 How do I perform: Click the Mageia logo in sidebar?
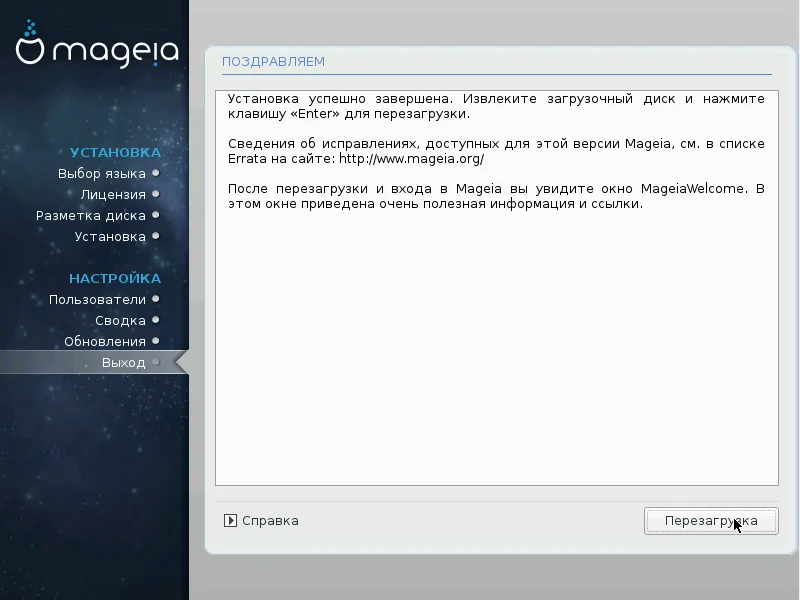coord(97,44)
